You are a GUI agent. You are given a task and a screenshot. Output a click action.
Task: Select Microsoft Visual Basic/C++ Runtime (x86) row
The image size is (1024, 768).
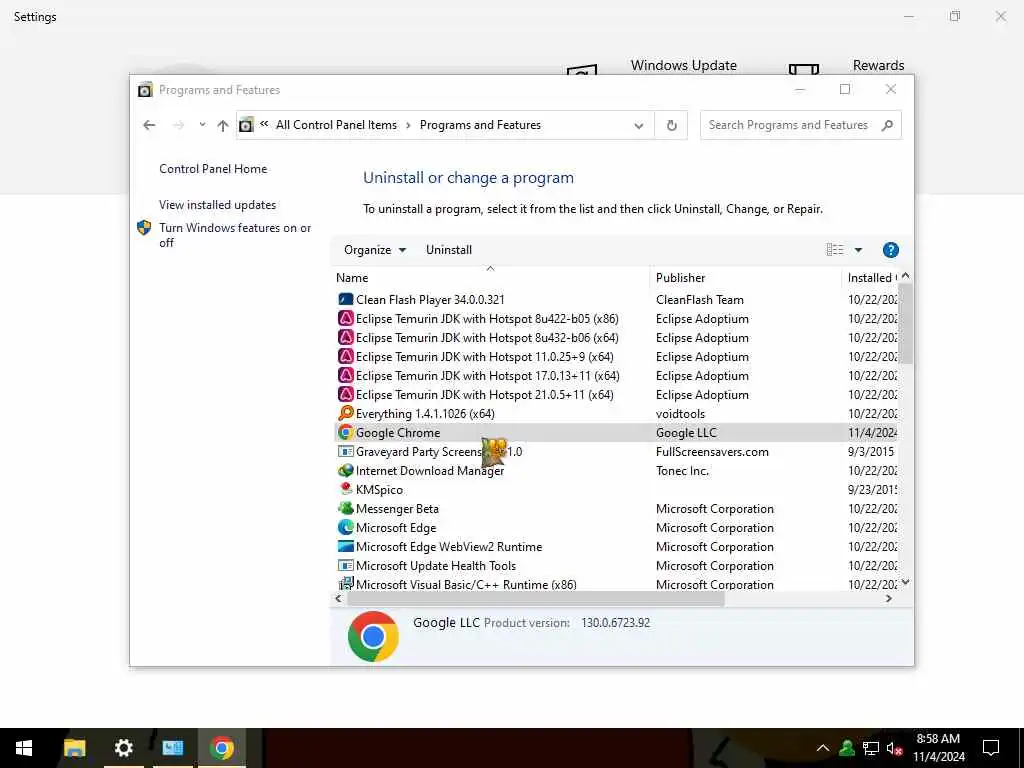617,584
